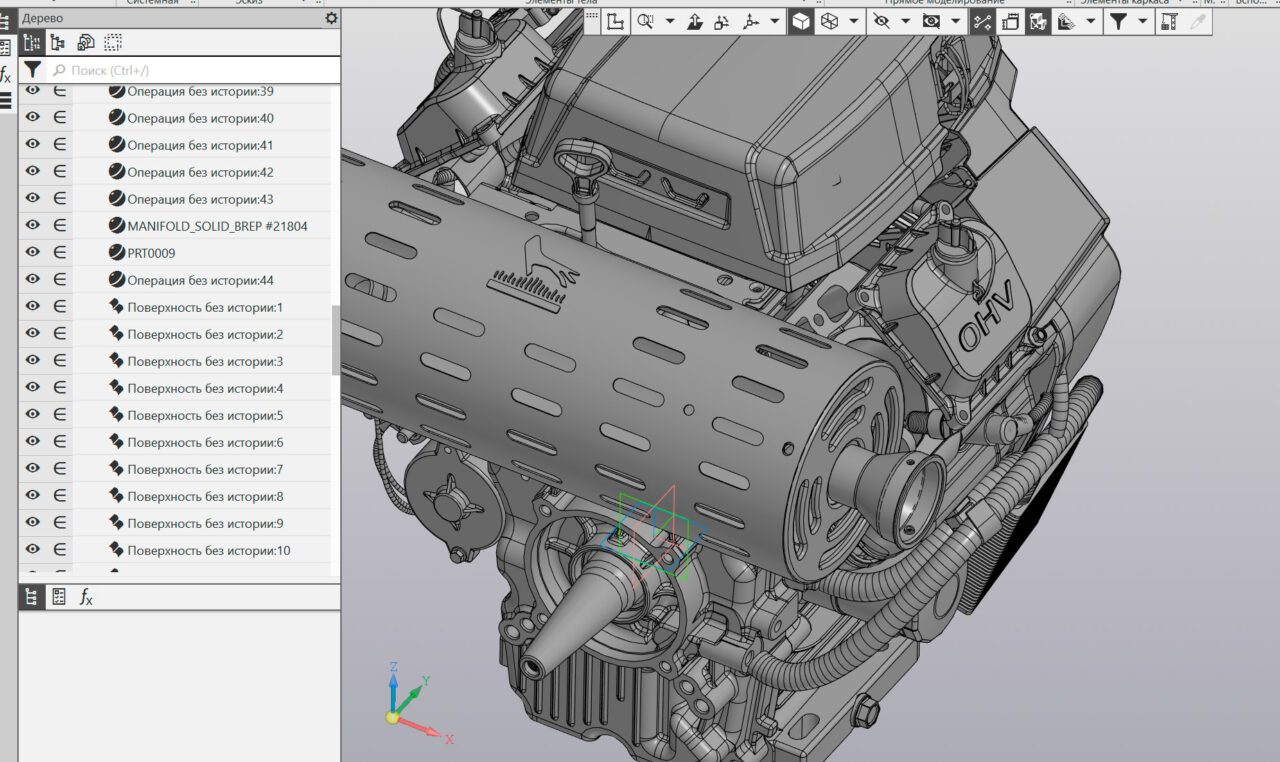Hide MANIFOLD_SOLID_BREP #21804 using its eye

click(x=33, y=226)
